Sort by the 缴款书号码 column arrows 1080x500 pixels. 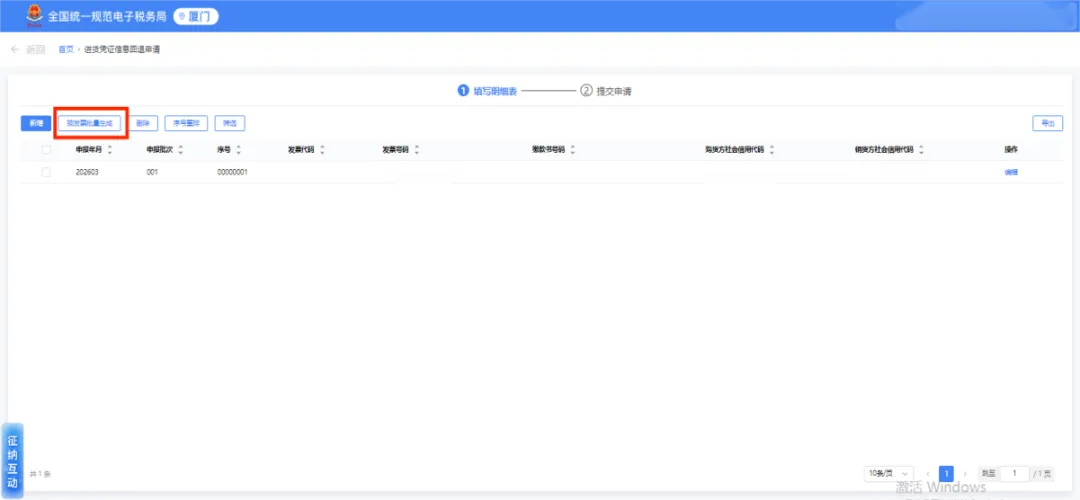pyautogui.click(x=572, y=150)
